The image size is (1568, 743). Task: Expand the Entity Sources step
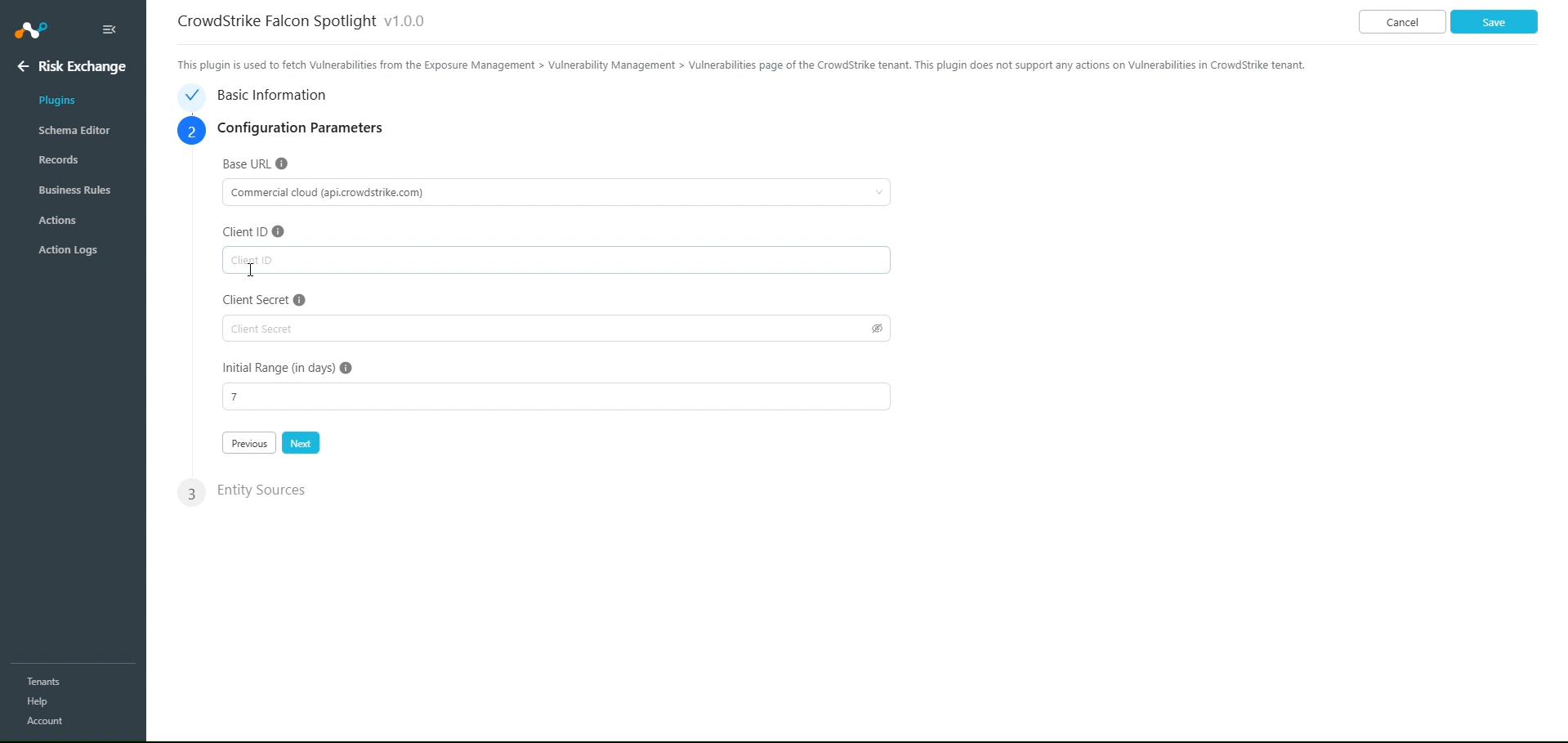[261, 490]
